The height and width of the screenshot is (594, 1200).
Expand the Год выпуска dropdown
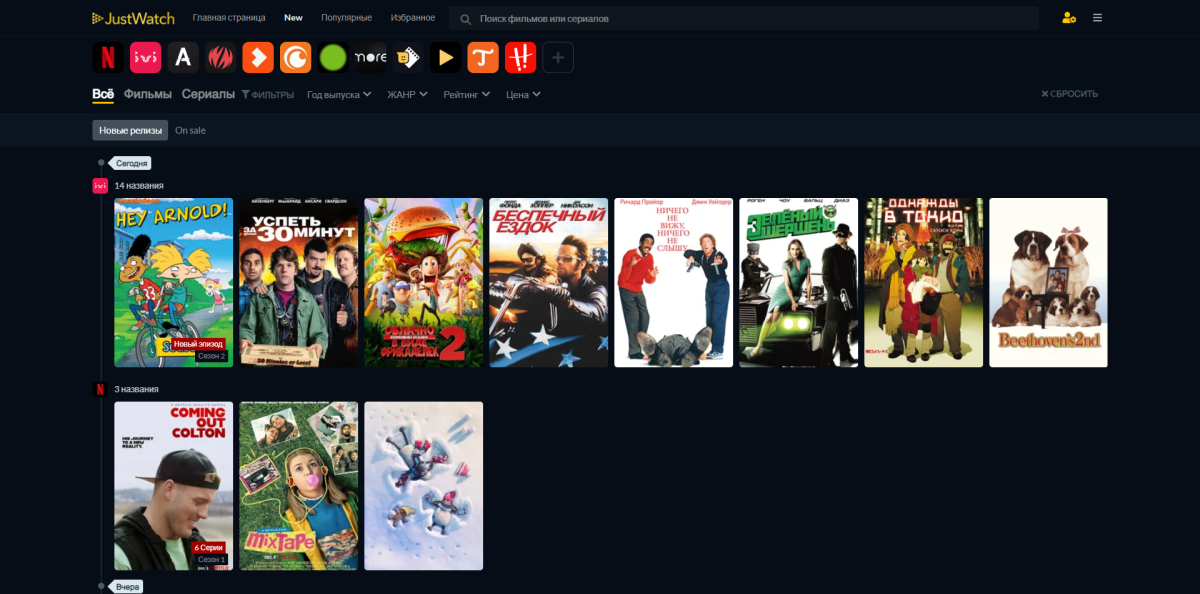[x=339, y=95]
